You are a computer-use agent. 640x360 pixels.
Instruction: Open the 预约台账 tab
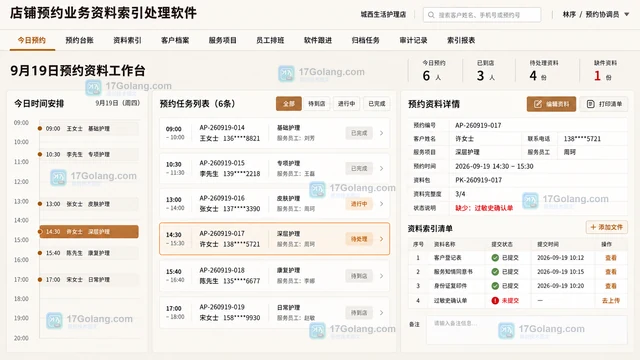tap(80, 40)
